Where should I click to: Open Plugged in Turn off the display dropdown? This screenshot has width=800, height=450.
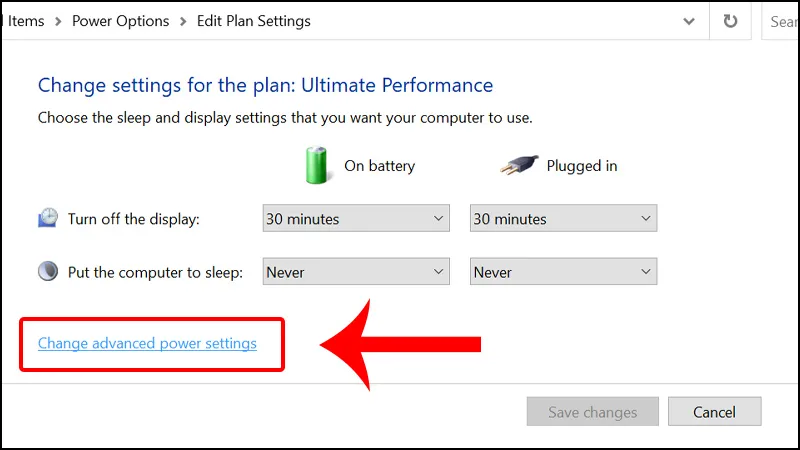[563, 219]
